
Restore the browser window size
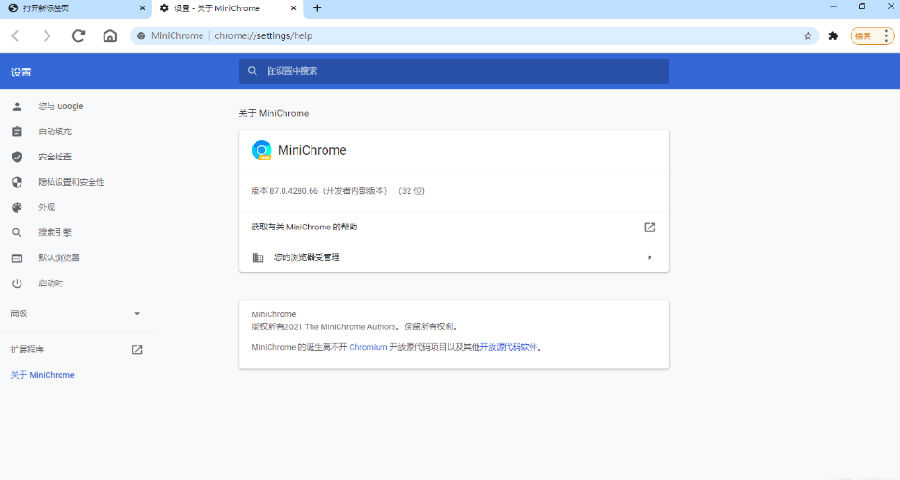(862, 6)
